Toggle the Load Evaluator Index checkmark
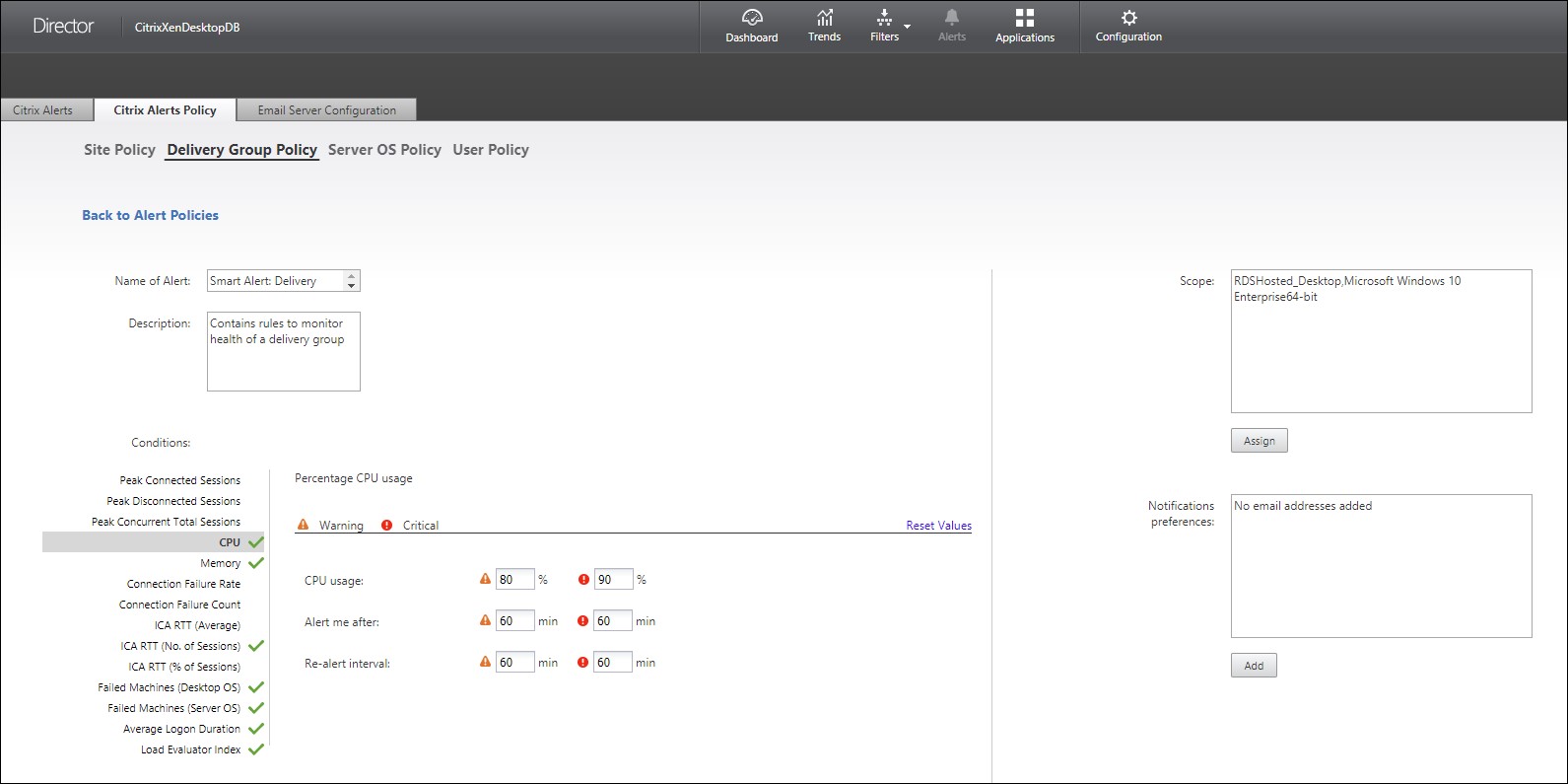The image size is (1568, 784). [x=256, y=749]
